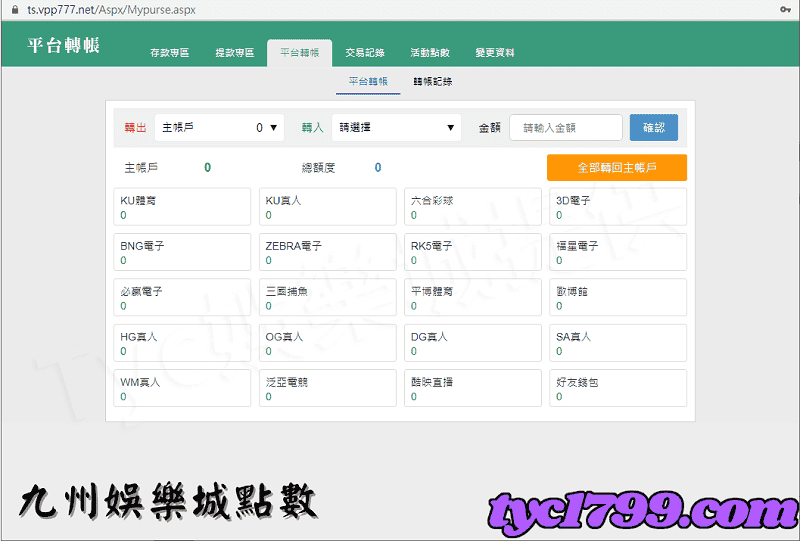Select the SA真人 wallet card
The image size is (800, 541).
[618, 343]
